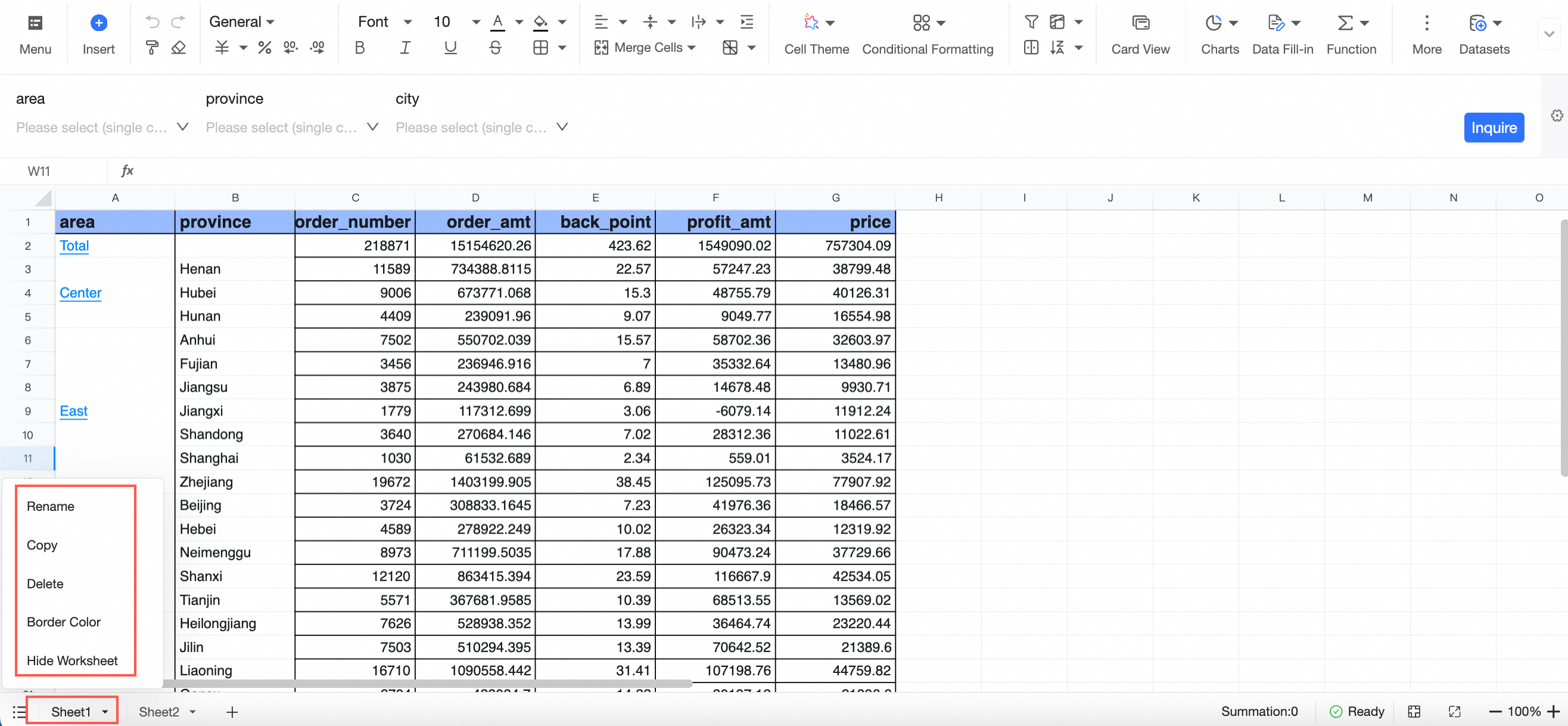Open the Center link

tap(80, 293)
